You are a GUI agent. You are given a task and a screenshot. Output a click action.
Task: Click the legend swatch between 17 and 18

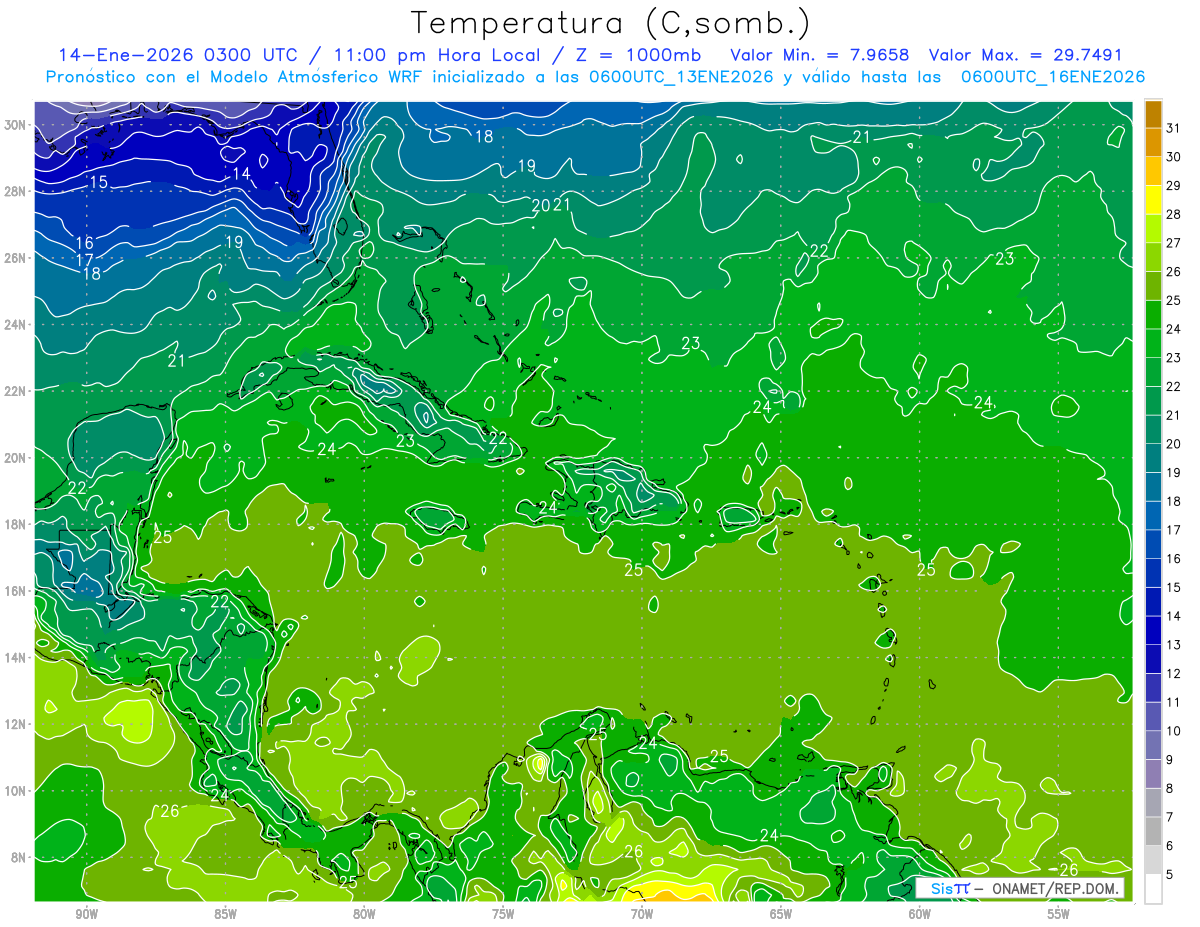(x=1153, y=516)
